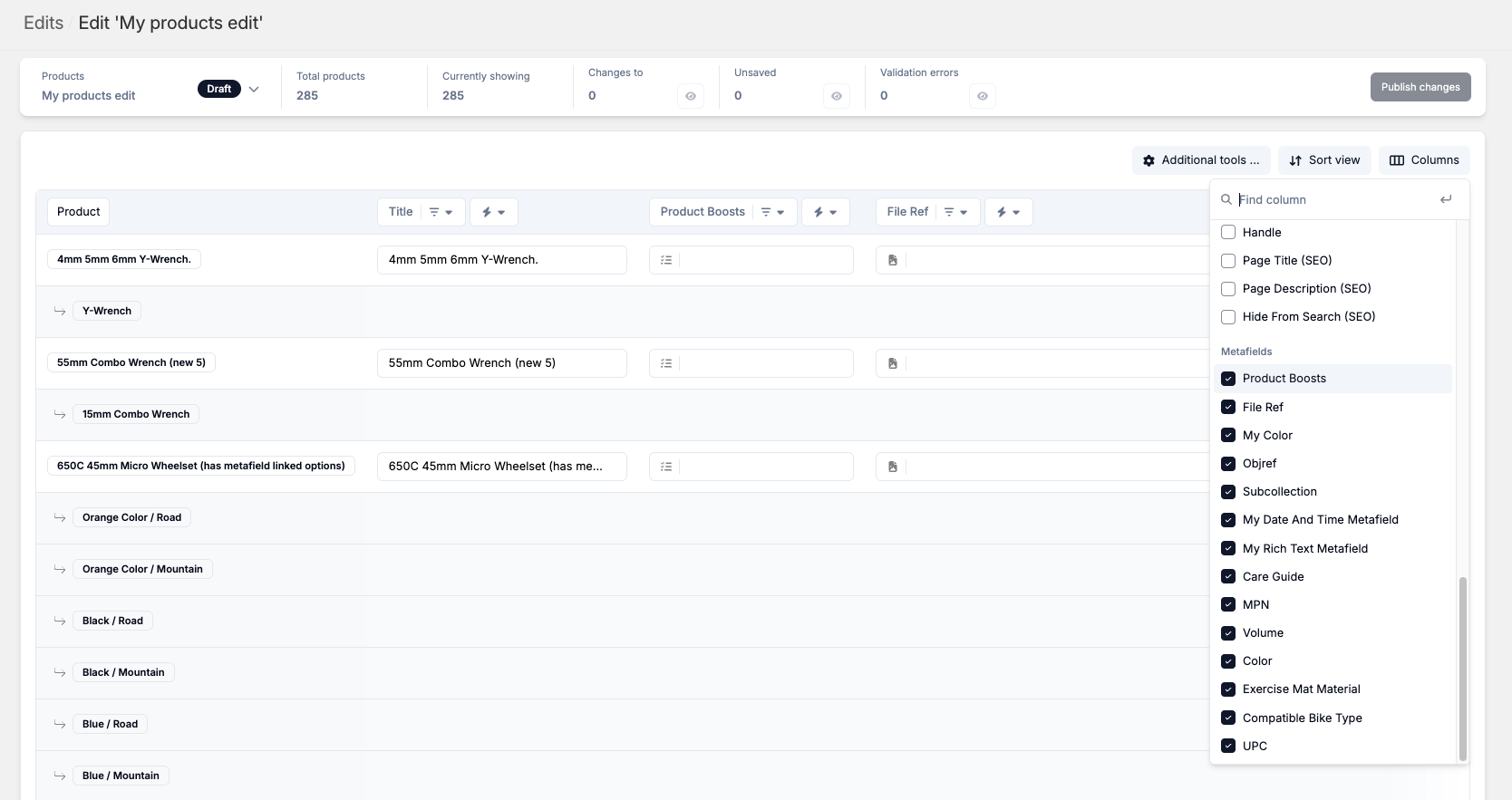
Task: Click the list icon in Y-Wrench Product Boosts cell
Action: pyautogui.click(x=666, y=260)
